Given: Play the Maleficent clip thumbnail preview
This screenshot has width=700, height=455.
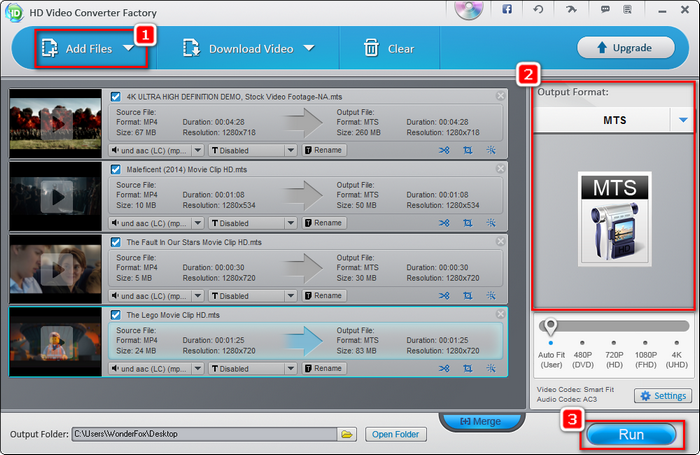Looking at the screenshot, I should coord(57,197).
